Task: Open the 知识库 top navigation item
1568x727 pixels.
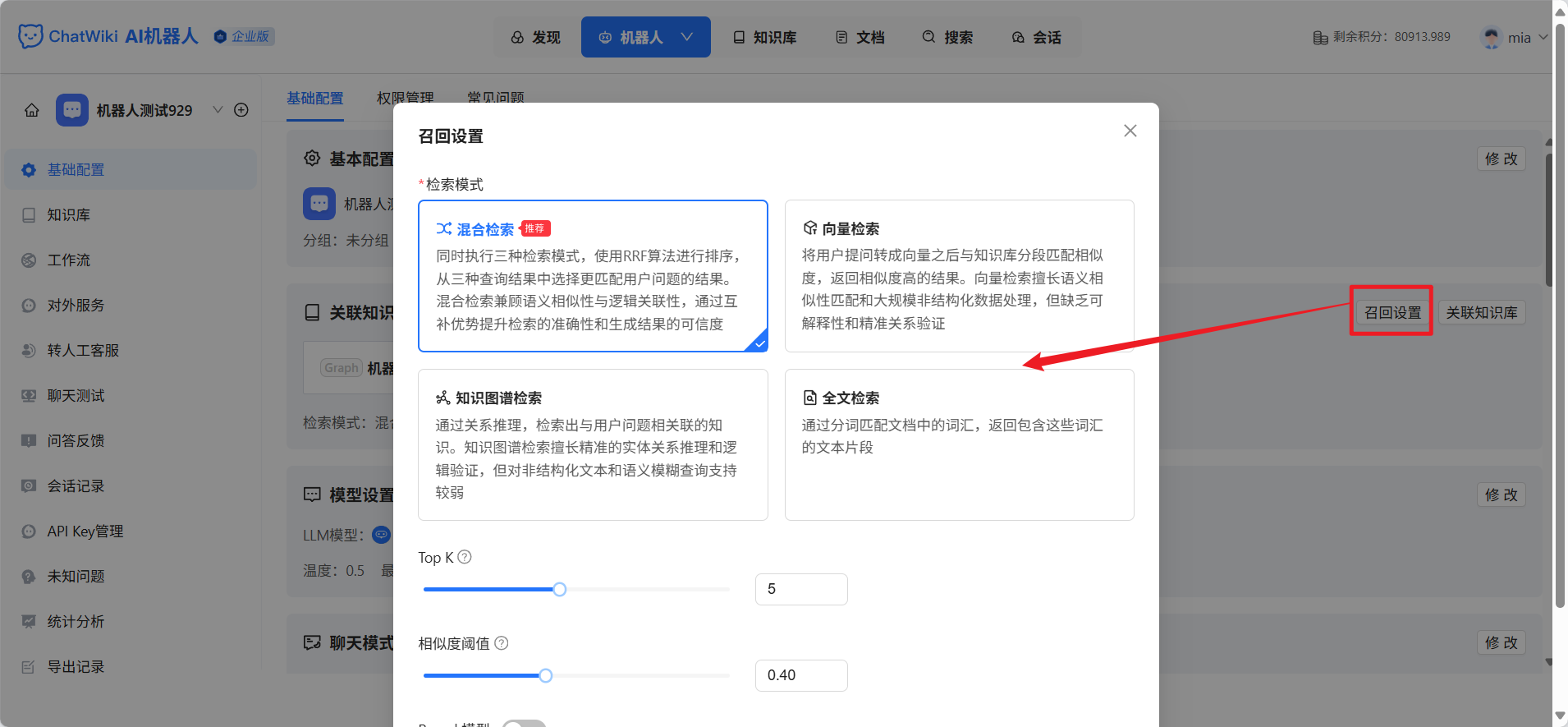Action: (764, 37)
